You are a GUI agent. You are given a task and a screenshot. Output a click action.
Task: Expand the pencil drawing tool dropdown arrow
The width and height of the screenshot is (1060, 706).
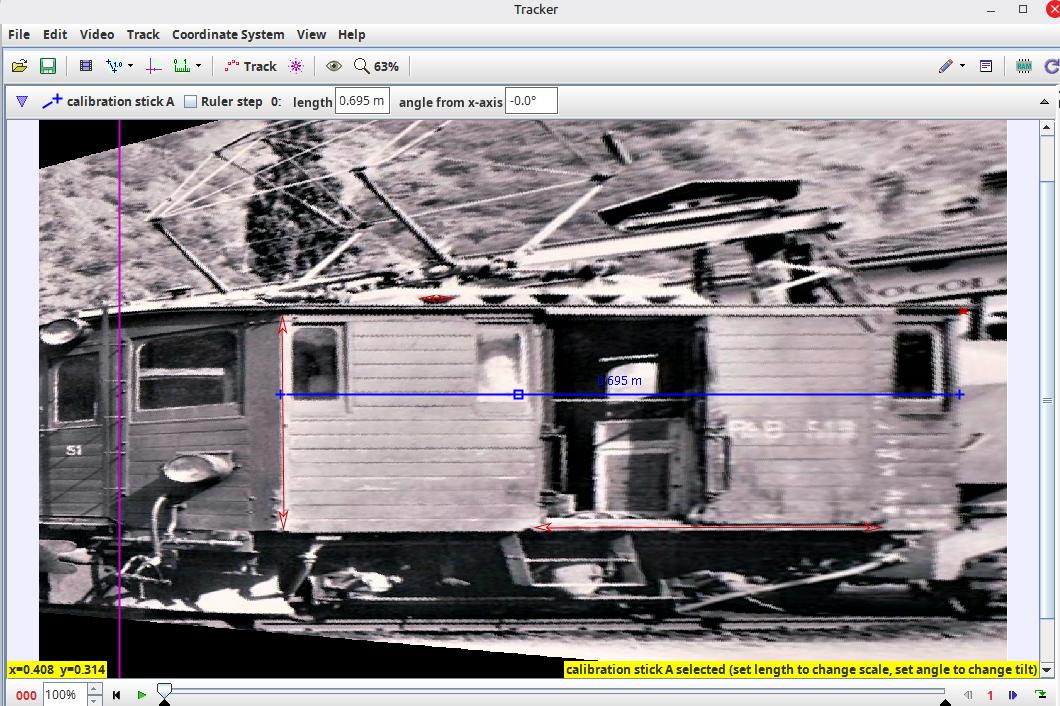[x=962, y=66]
